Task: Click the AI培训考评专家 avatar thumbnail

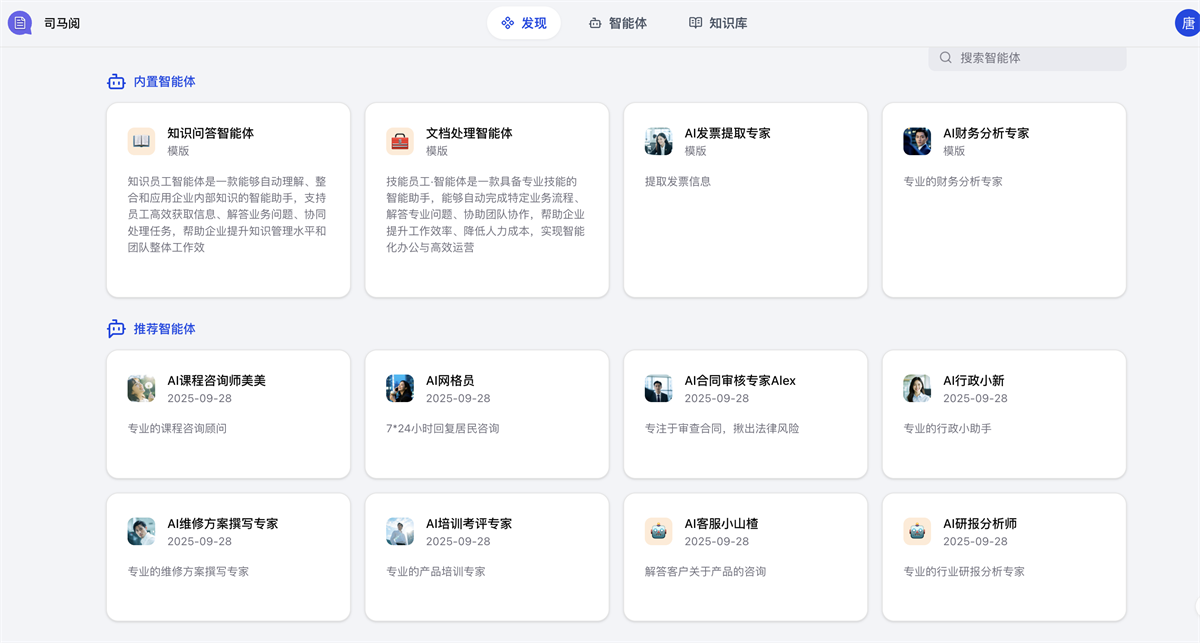Action: click(x=400, y=531)
